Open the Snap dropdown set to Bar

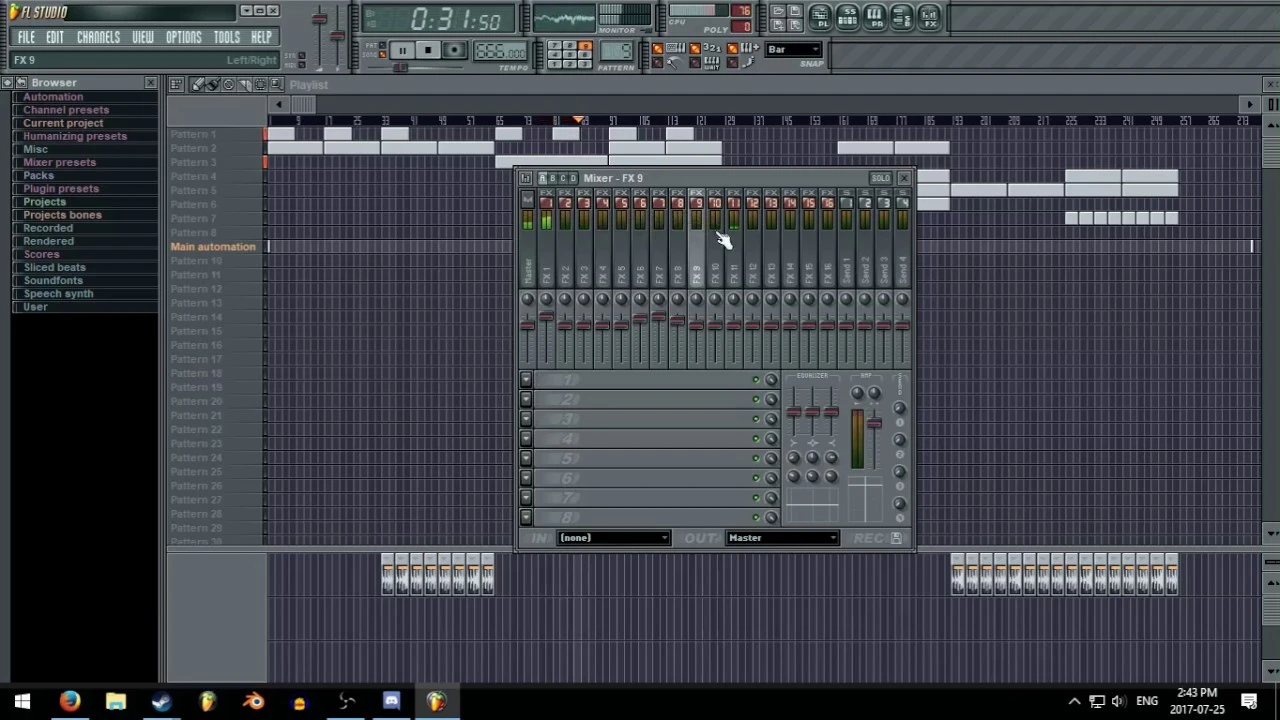pos(794,49)
